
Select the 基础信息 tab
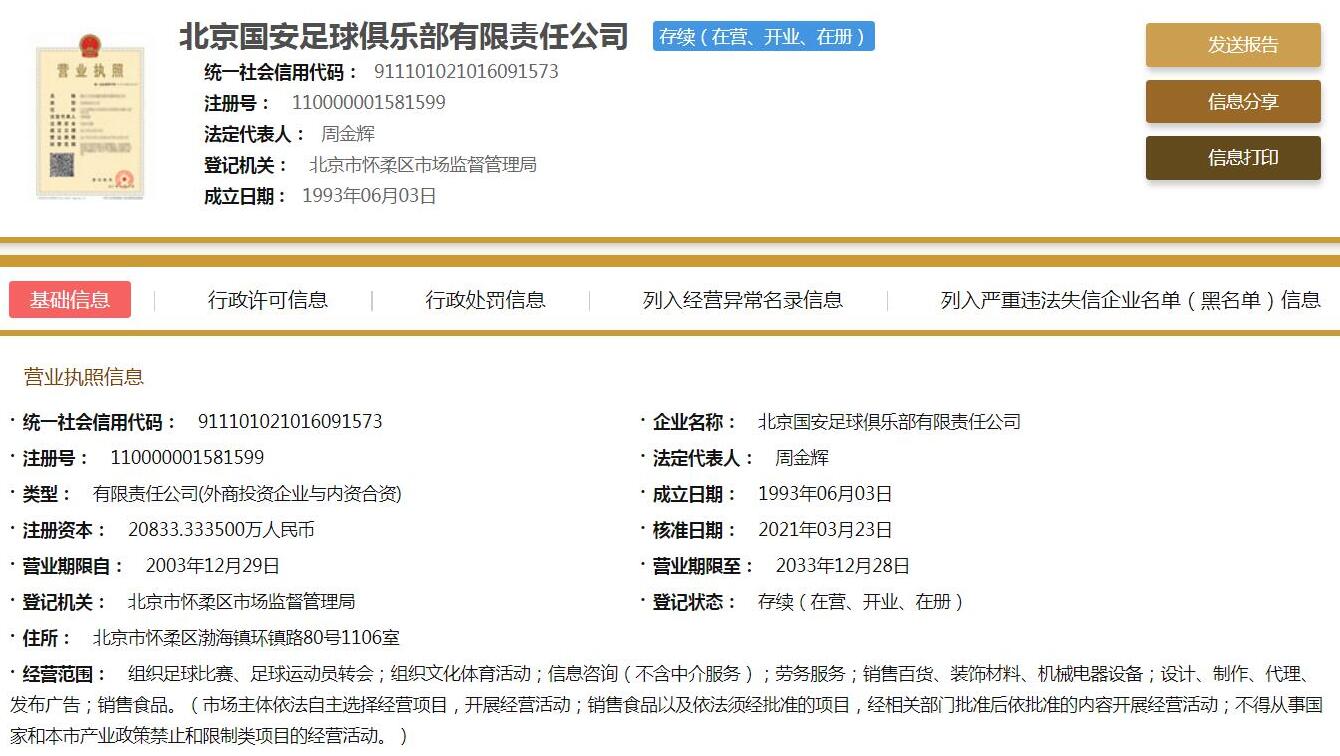point(70,300)
